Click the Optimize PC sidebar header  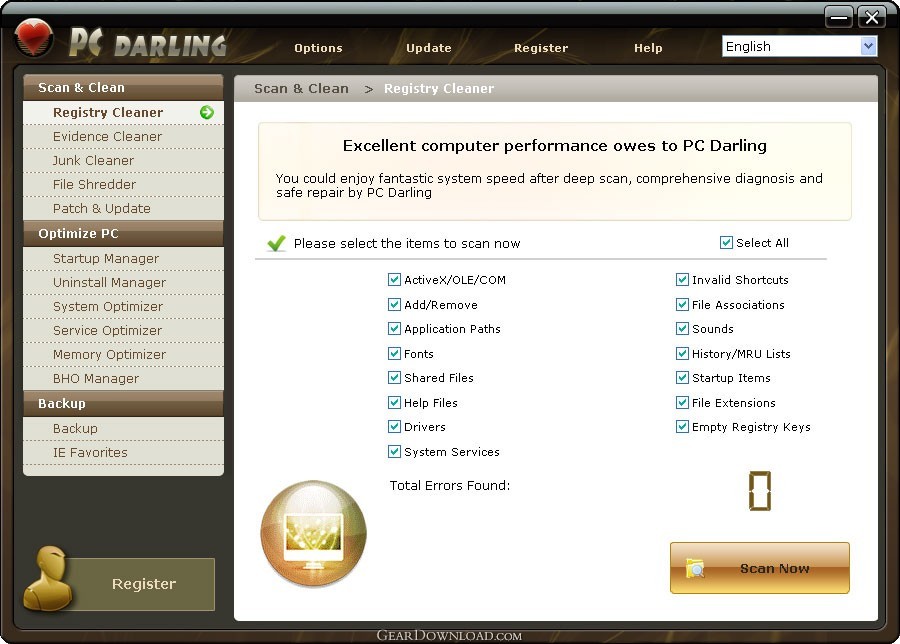[123, 234]
